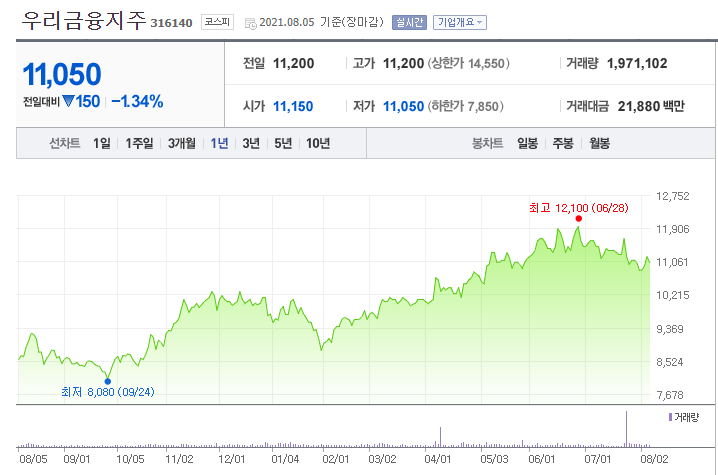Click the 08/02 x-axis date label
This screenshot has width=718, height=475.
pyautogui.click(x=654, y=459)
